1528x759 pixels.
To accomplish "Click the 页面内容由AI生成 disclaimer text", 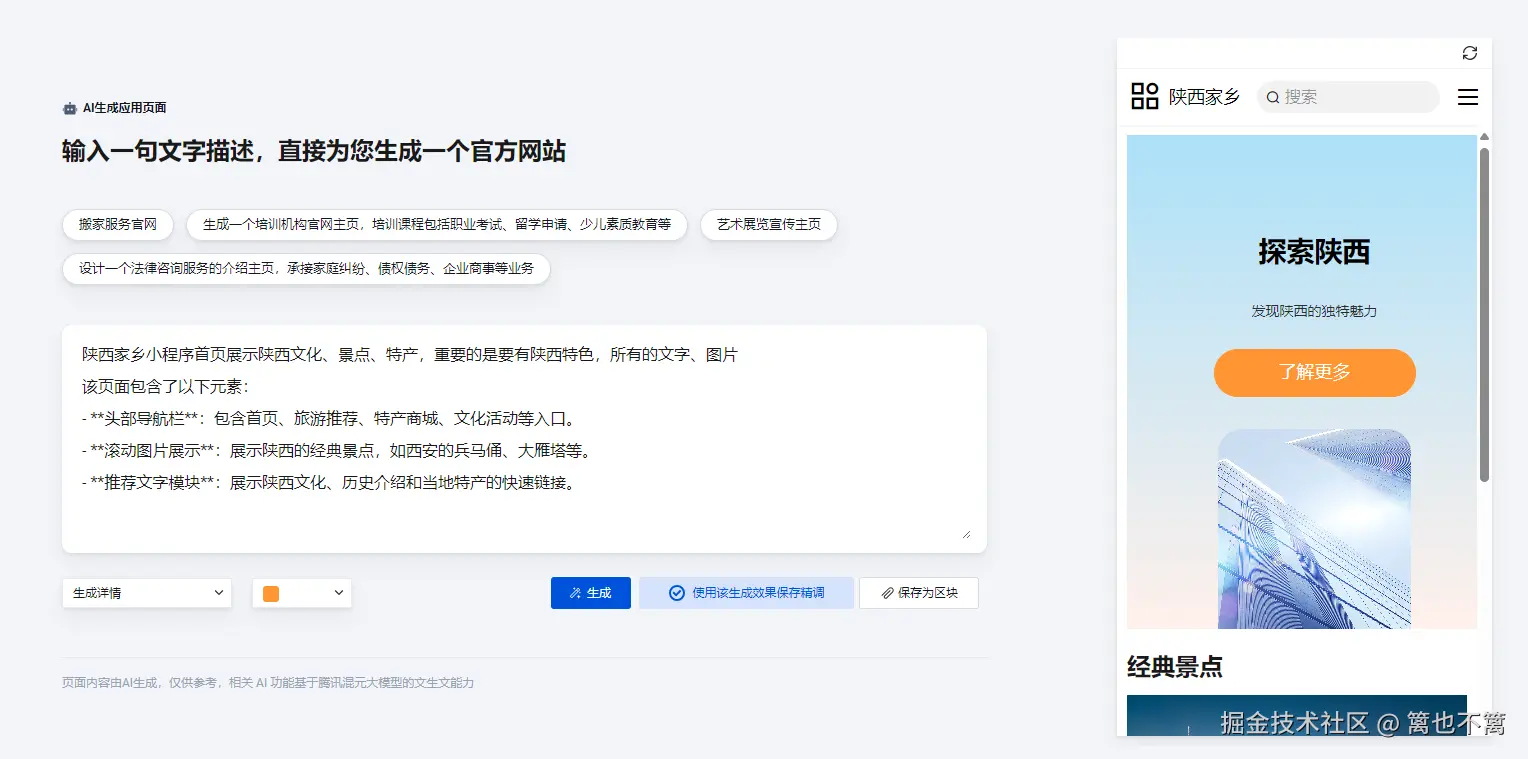I will click(x=268, y=683).
